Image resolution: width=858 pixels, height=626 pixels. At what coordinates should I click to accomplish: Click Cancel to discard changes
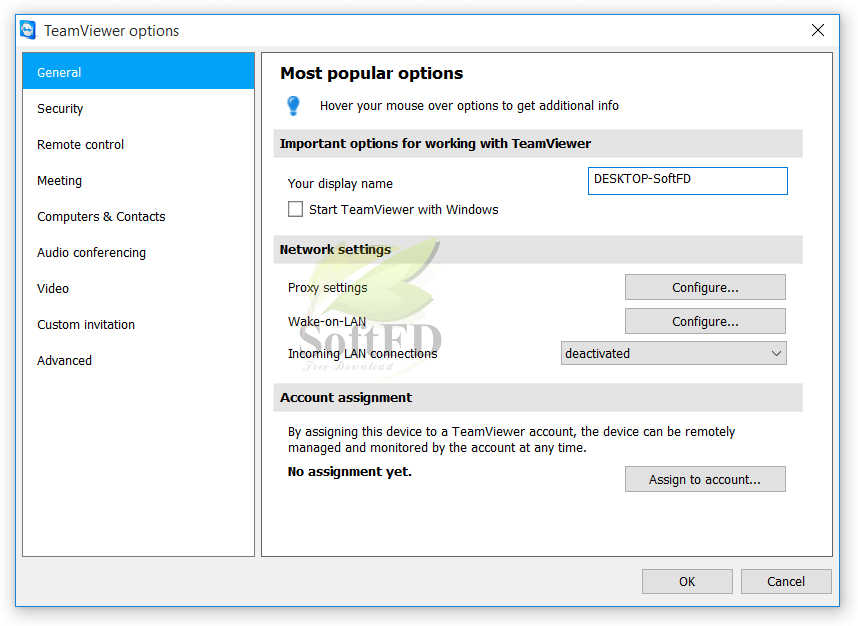(786, 581)
